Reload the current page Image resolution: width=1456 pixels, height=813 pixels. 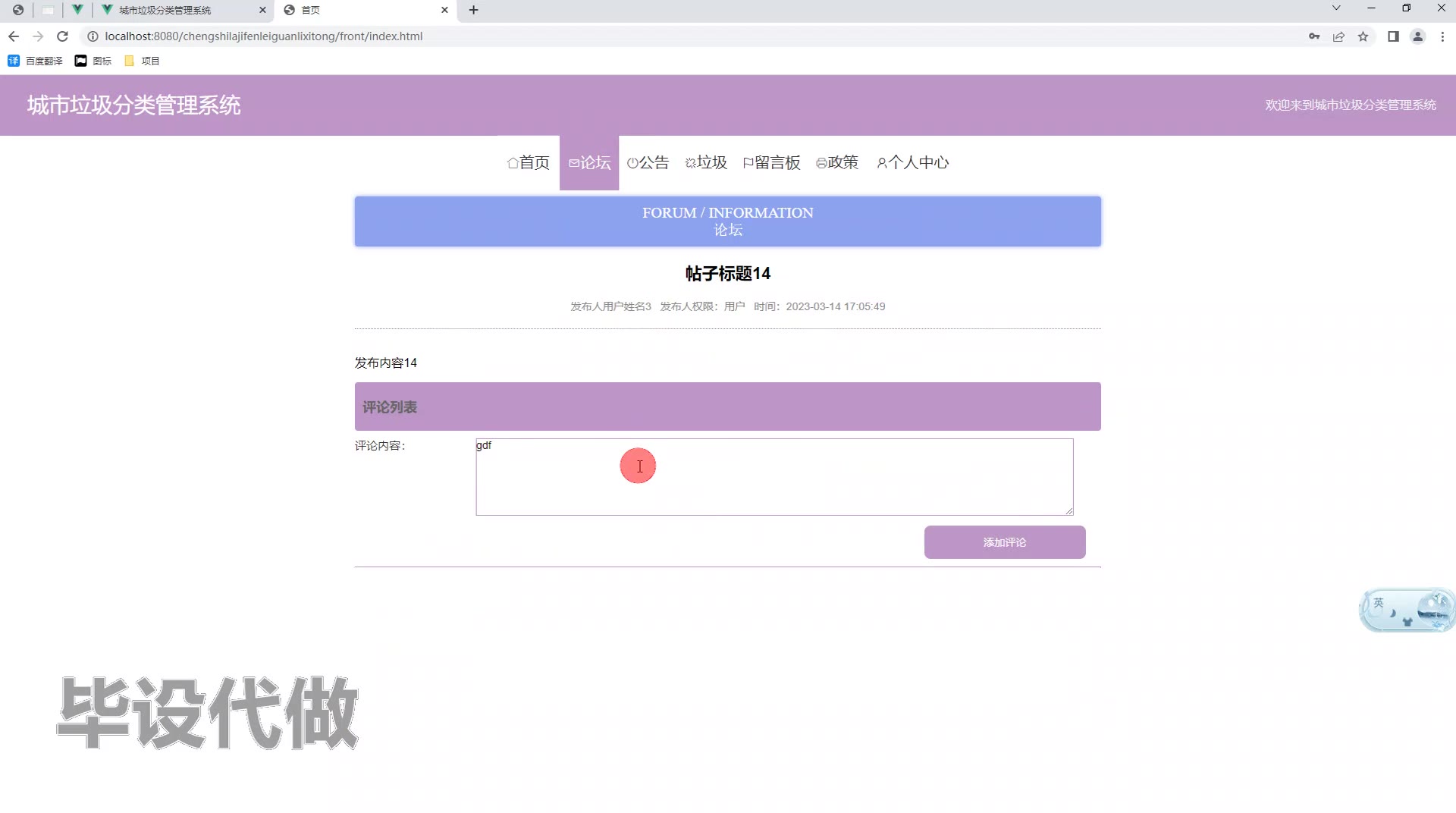coord(63,36)
